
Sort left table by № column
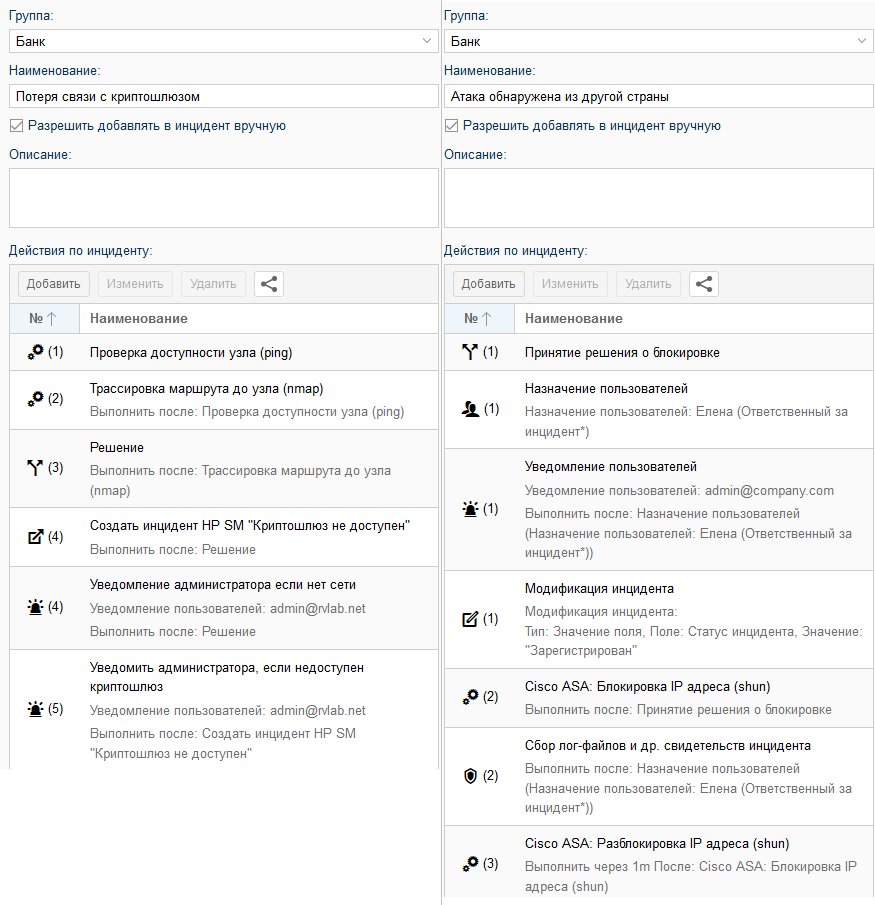click(44, 319)
